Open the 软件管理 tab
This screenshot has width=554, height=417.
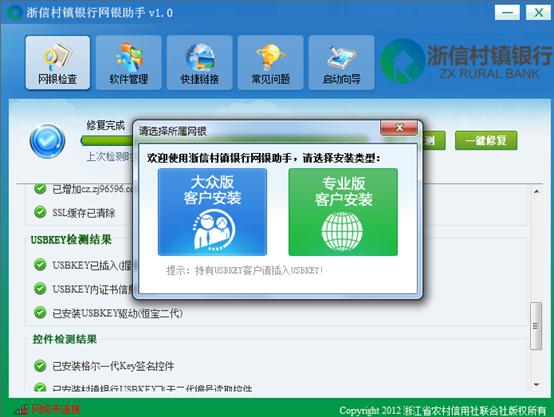click(x=129, y=63)
